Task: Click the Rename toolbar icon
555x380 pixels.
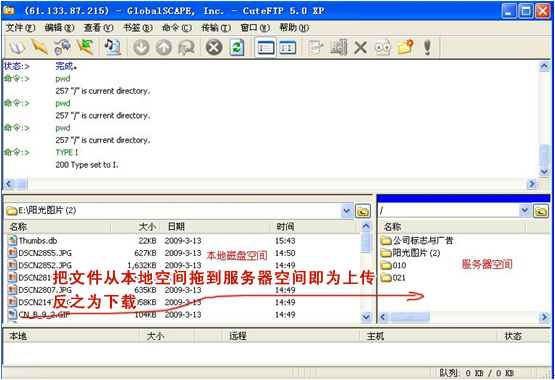Action: coord(338,47)
